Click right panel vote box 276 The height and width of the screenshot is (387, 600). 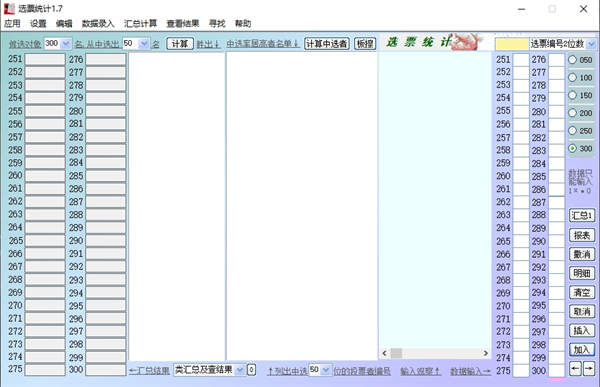pyautogui.click(x=557, y=60)
